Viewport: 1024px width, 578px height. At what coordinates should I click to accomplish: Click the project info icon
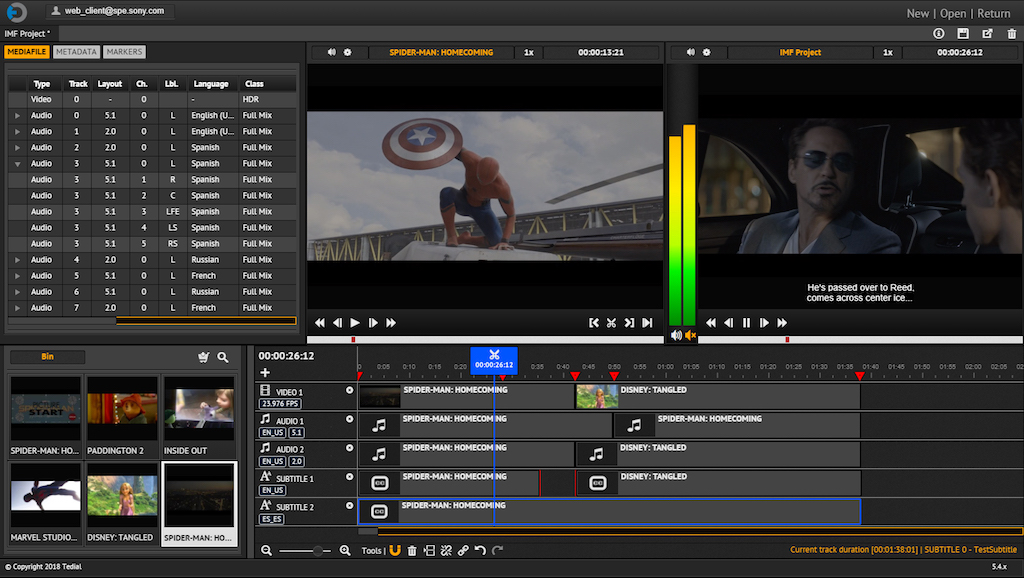(x=938, y=34)
